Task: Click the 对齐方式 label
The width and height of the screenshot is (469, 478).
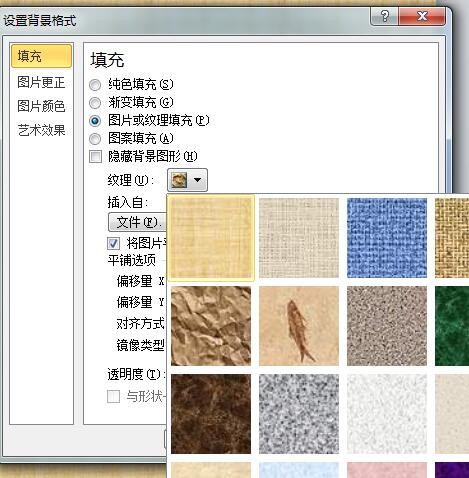Action: (140, 324)
